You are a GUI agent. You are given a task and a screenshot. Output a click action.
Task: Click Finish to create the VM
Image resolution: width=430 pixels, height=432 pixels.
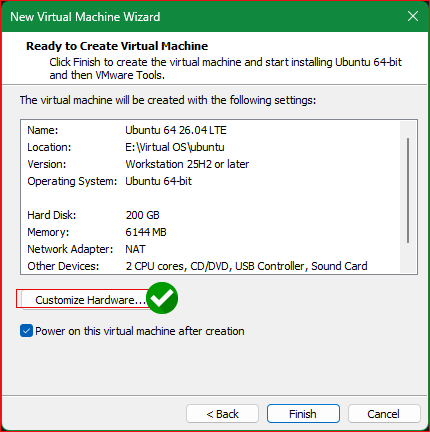click(303, 414)
